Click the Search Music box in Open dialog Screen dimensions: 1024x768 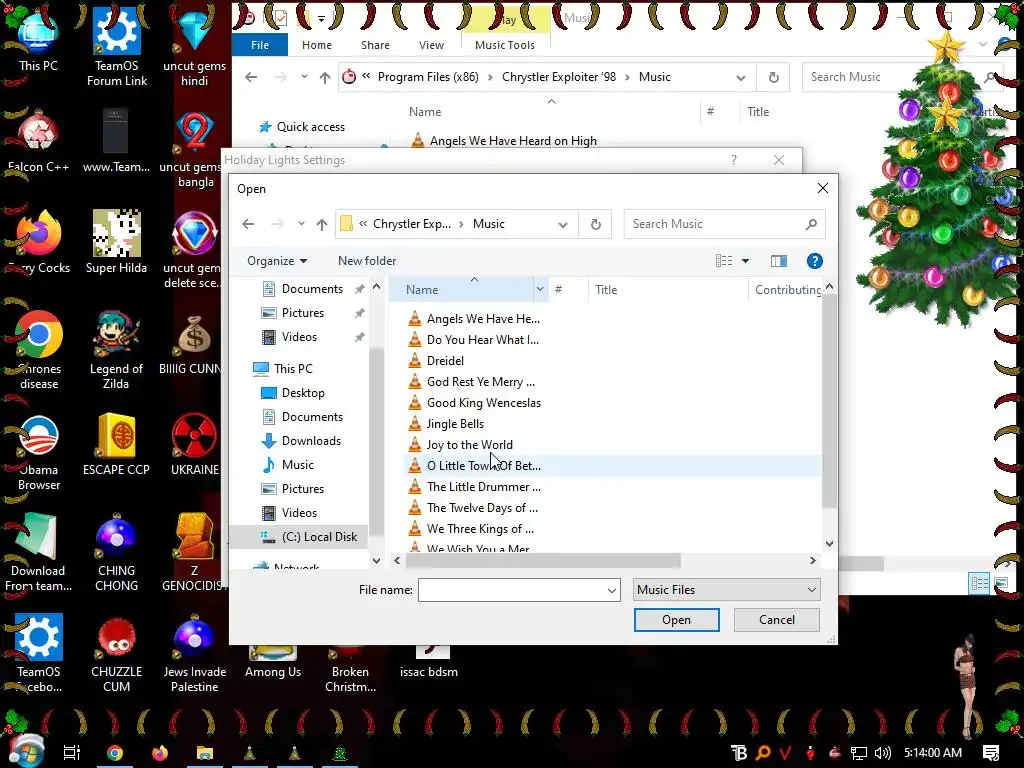point(724,224)
